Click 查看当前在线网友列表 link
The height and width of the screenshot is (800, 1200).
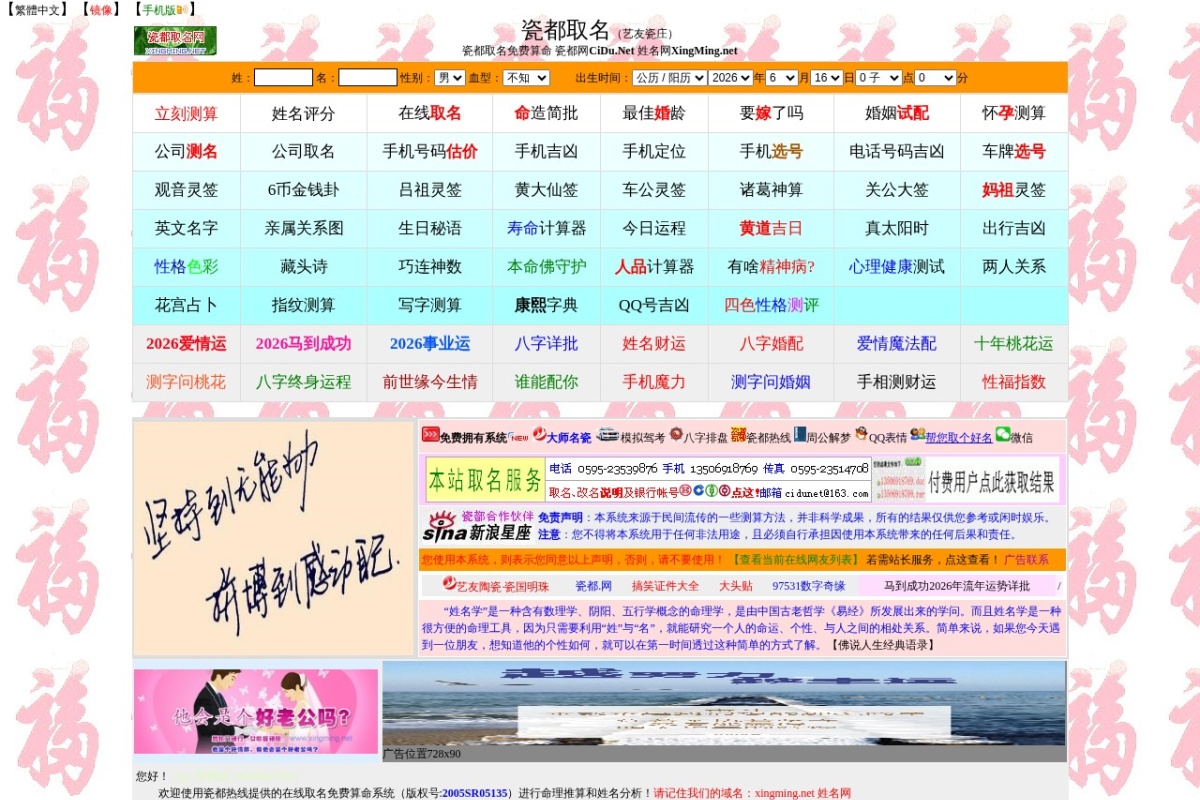click(x=796, y=560)
